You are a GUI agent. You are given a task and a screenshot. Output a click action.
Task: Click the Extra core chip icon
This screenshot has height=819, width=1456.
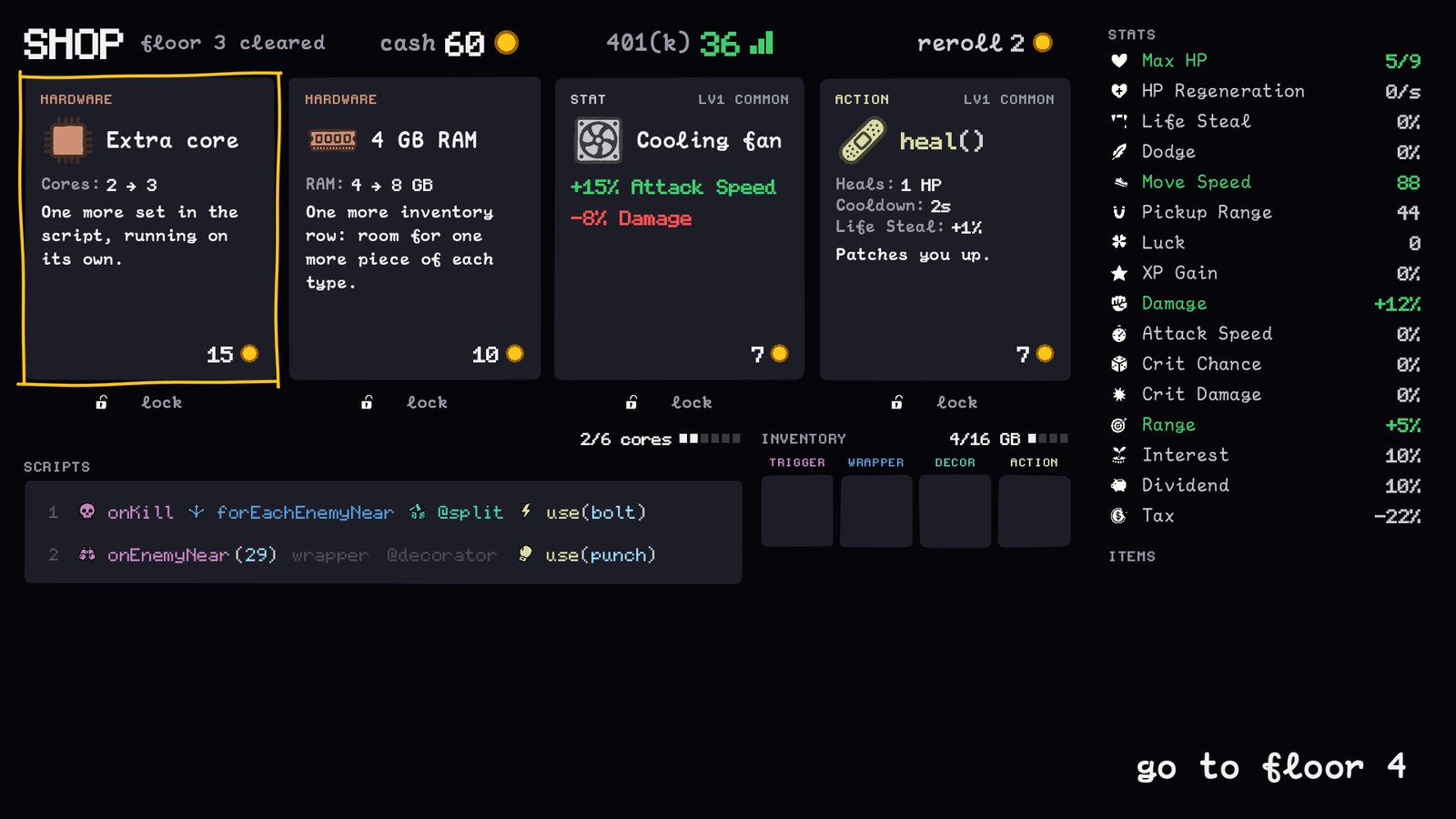tap(67, 140)
